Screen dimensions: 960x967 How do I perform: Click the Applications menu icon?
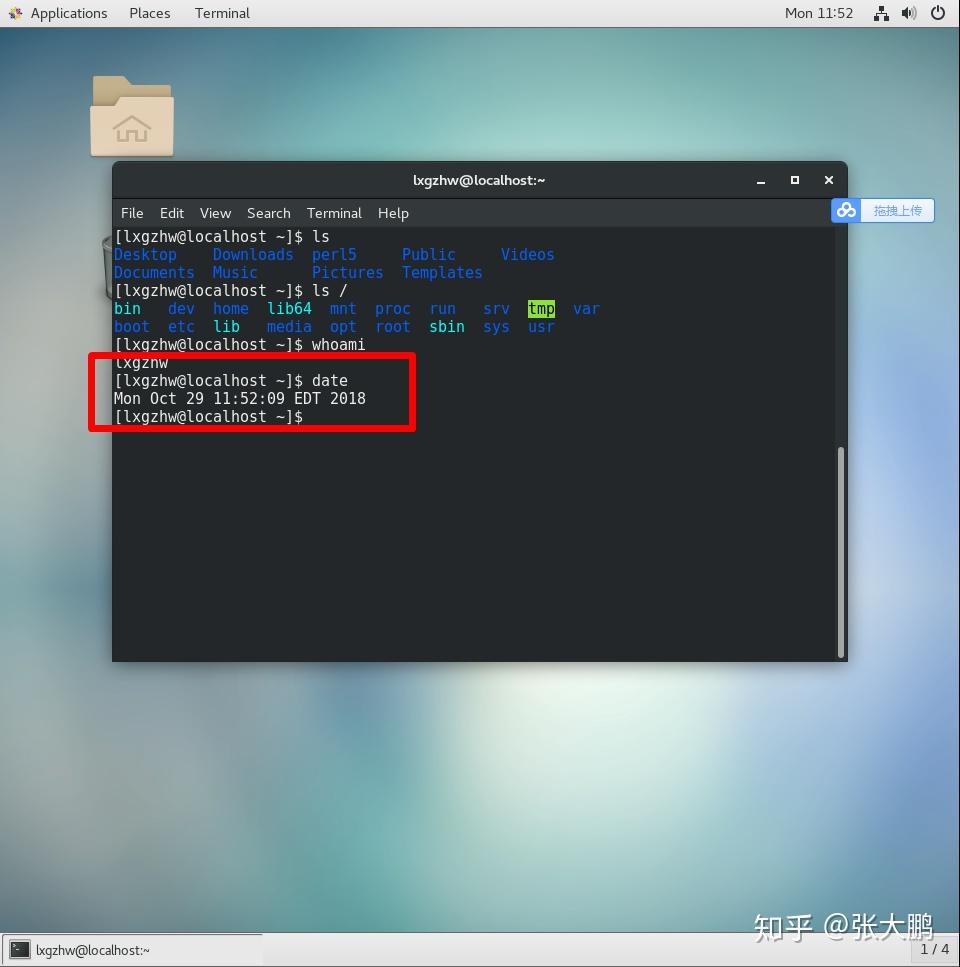(x=16, y=13)
